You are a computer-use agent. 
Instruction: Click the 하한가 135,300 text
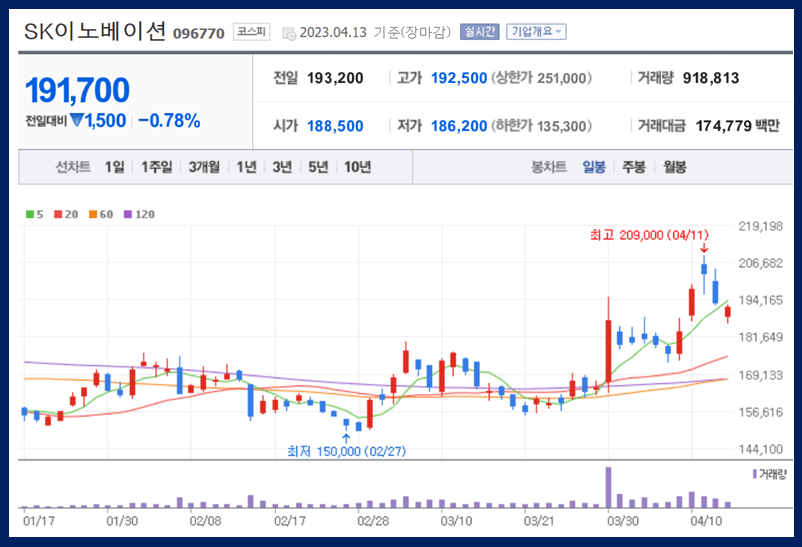click(542, 126)
